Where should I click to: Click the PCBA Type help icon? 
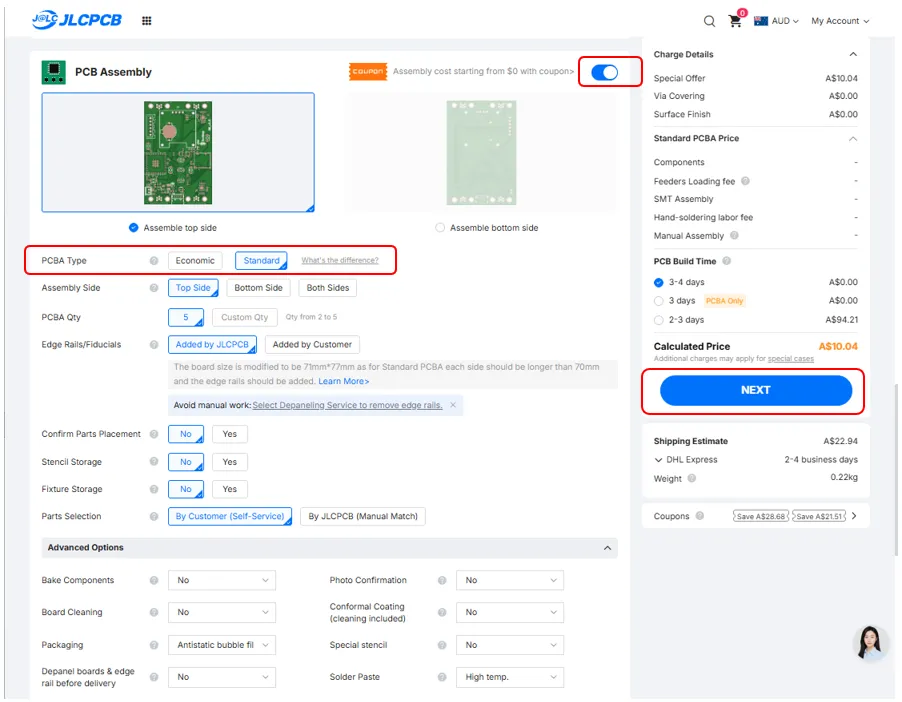(x=154, y=261)
